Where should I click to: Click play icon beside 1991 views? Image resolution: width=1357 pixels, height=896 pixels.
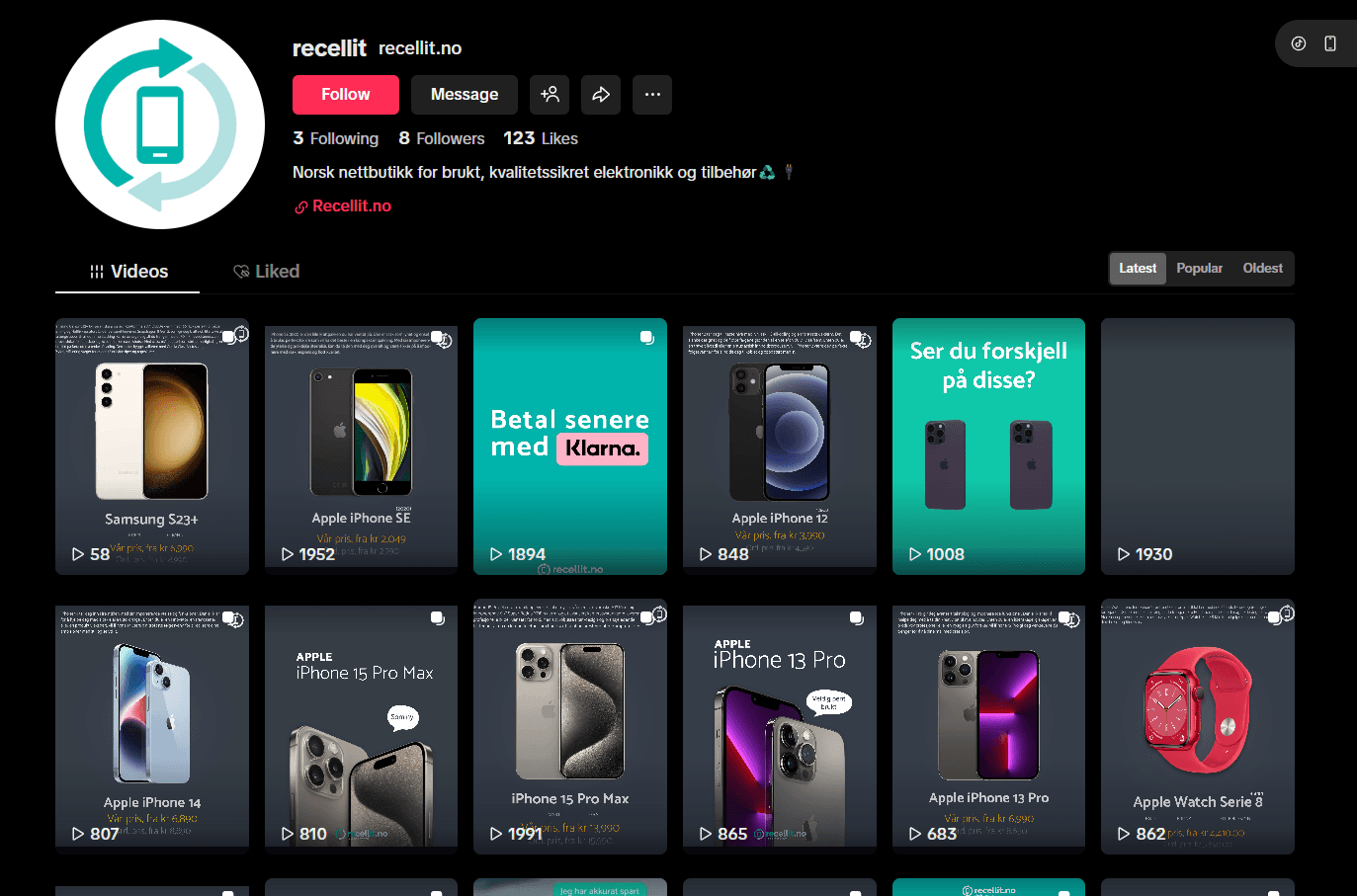496,834
